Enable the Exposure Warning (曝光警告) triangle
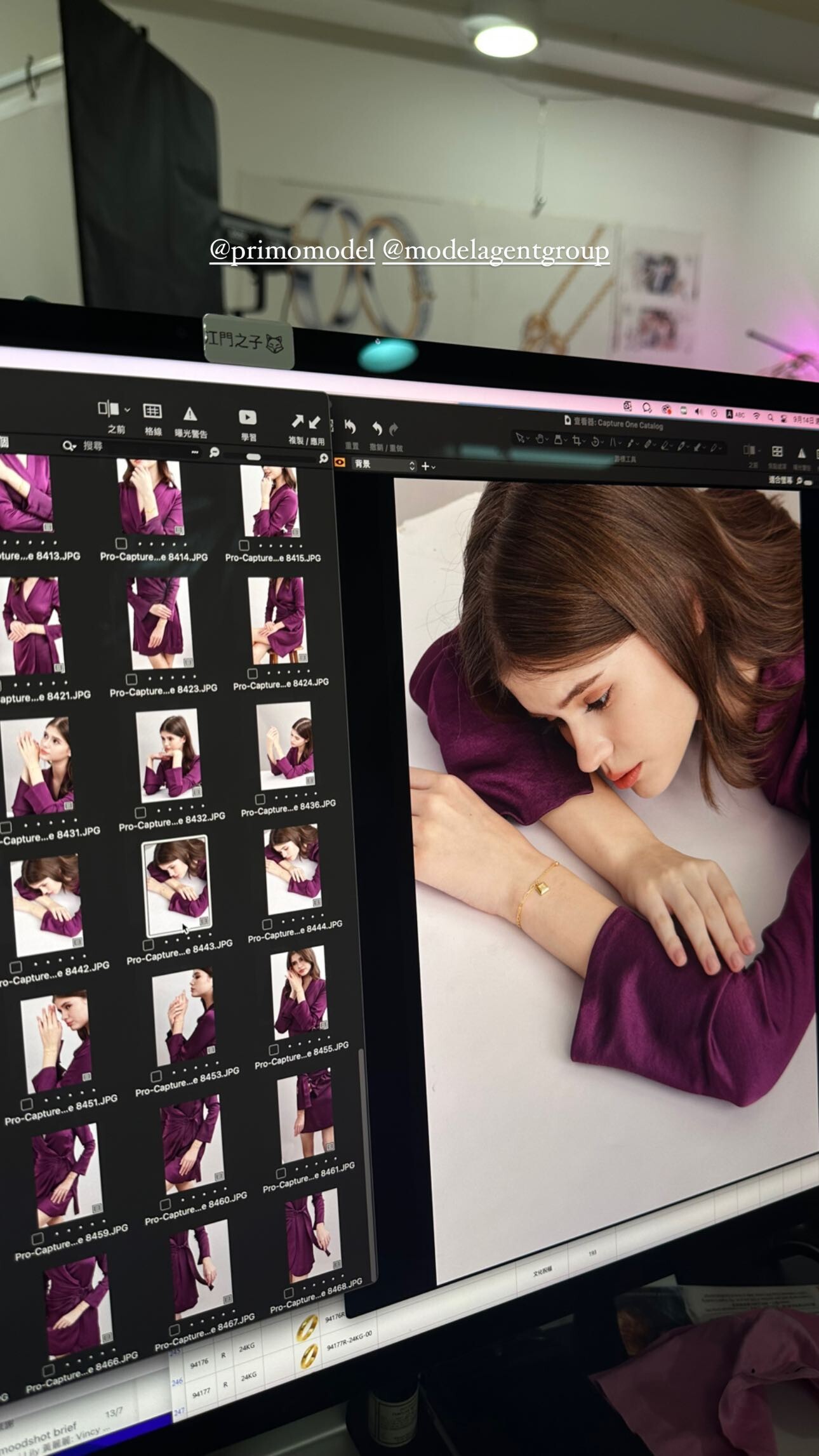Screen dimensions: 819x1456 [x=190, y=414]
